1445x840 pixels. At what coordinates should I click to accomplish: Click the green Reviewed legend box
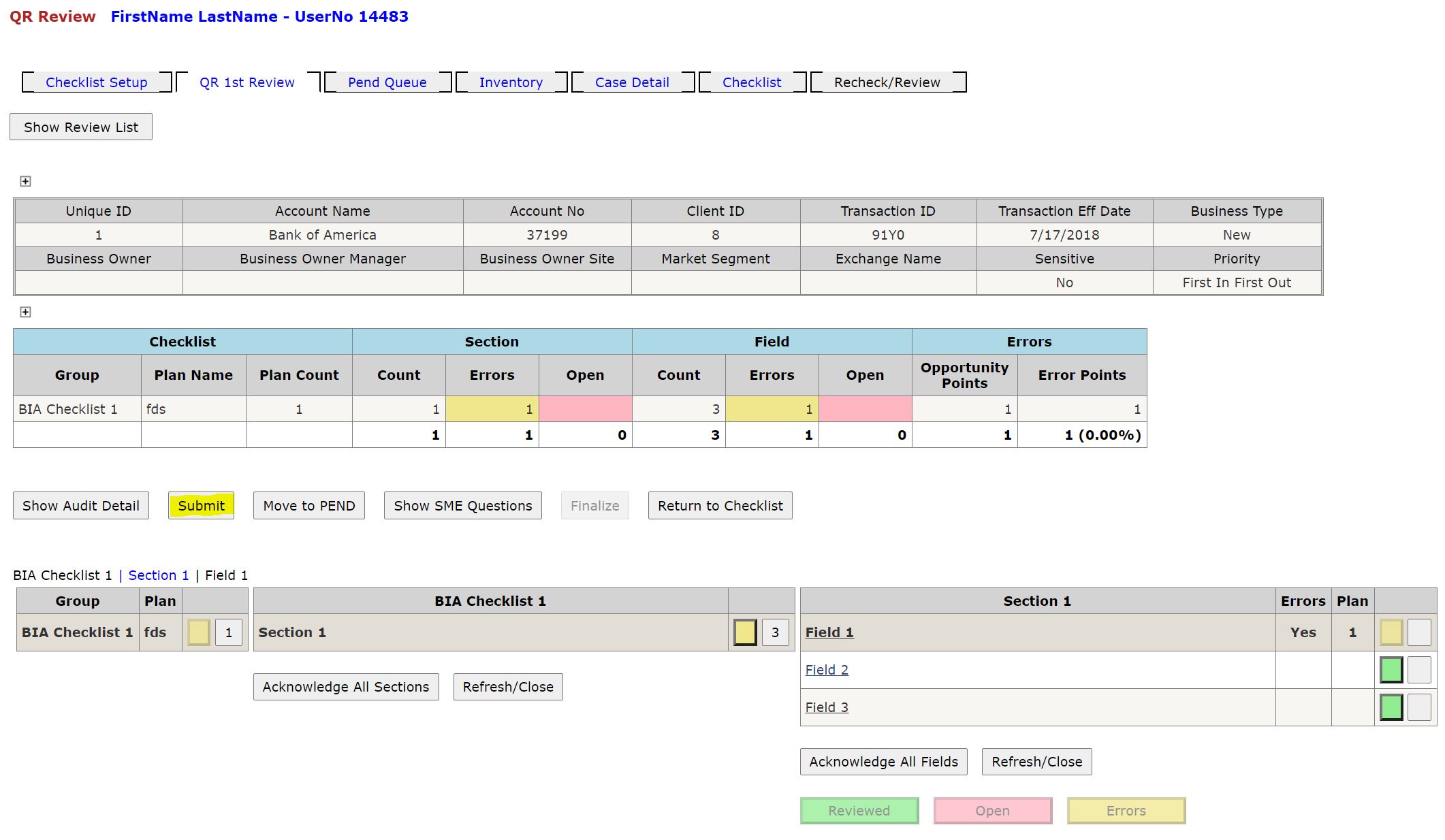[859, 811]
